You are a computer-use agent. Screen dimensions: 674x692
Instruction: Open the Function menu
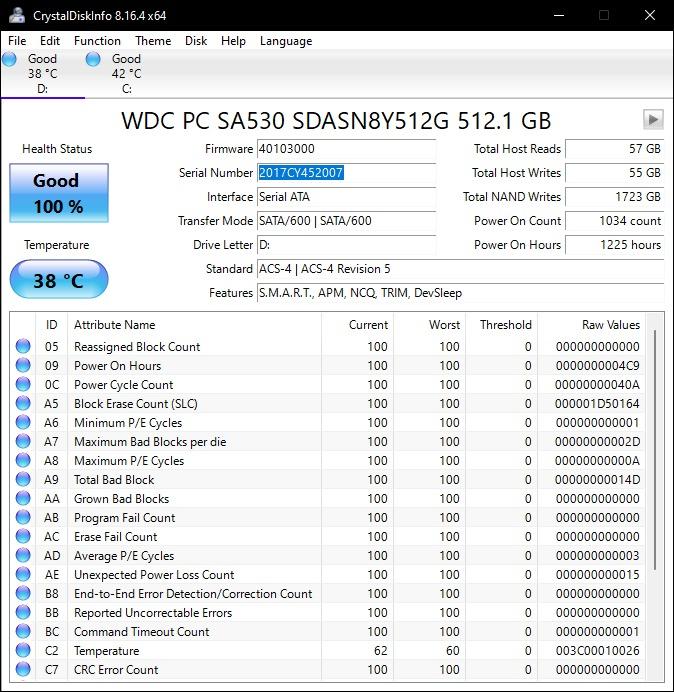click(x=97, y=41)
